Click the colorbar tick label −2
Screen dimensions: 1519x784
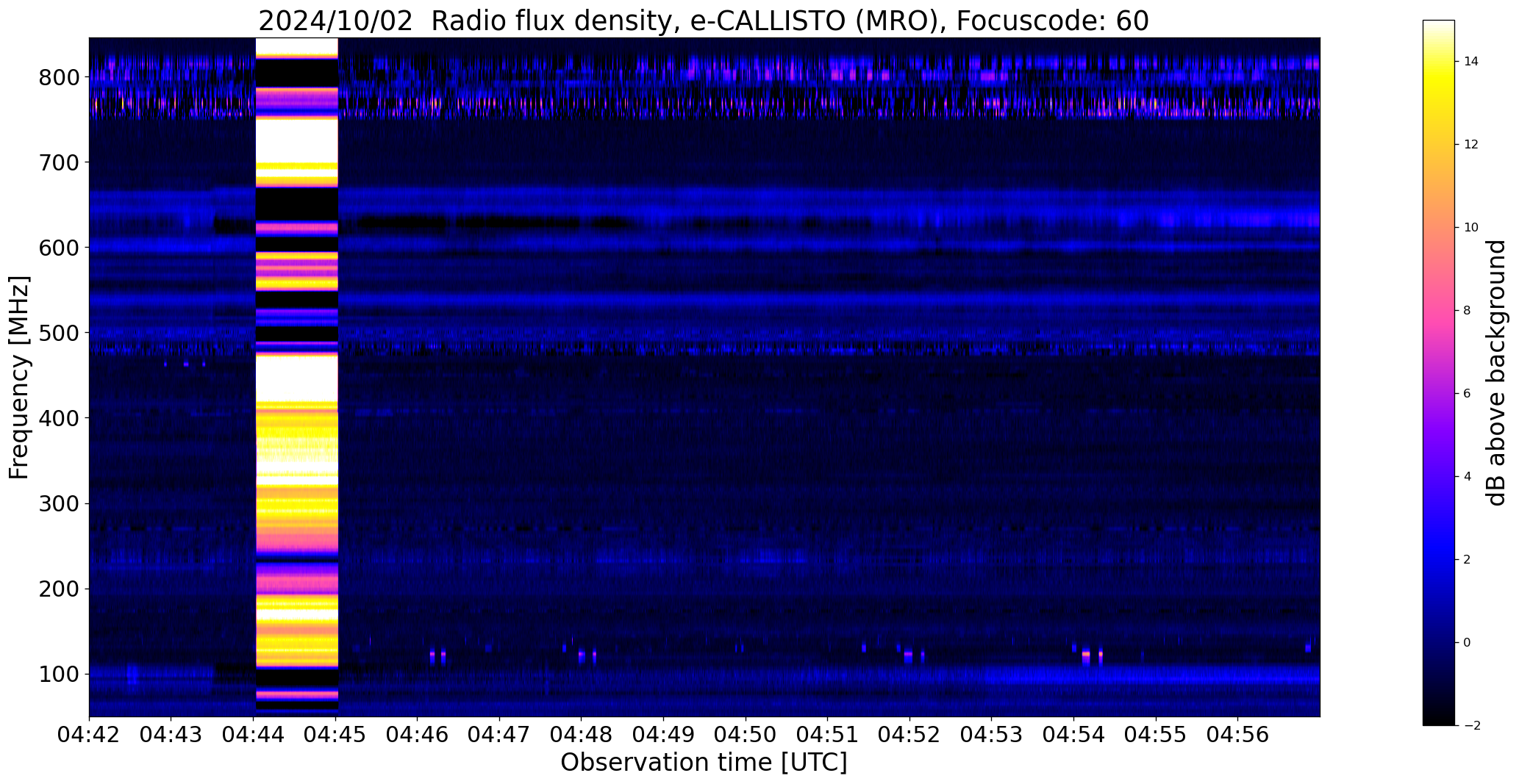pos(1471,726)
